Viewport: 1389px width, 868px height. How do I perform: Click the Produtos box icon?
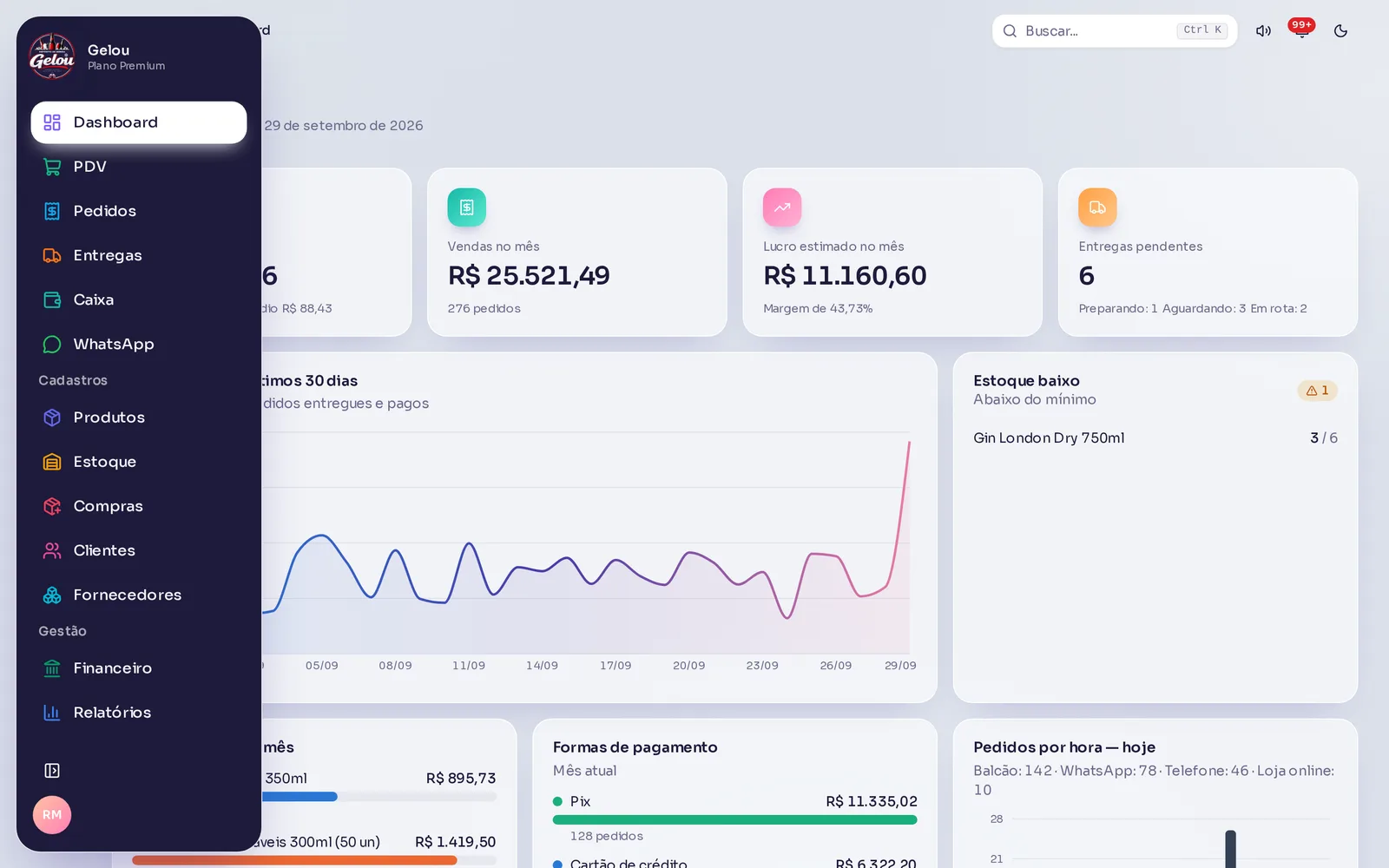(52, 418)
